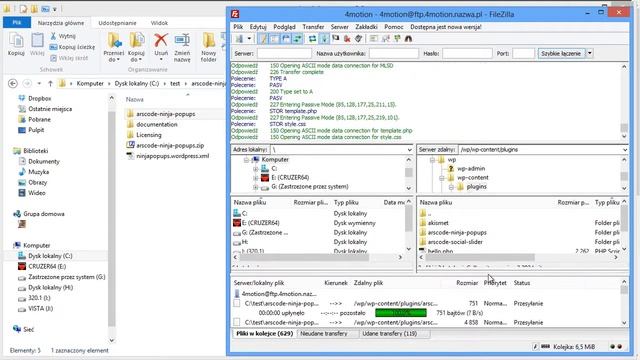The image size is (640, 360).
Task: Toggle transfer queue display in toolbar
Action: tap(298, 39)
